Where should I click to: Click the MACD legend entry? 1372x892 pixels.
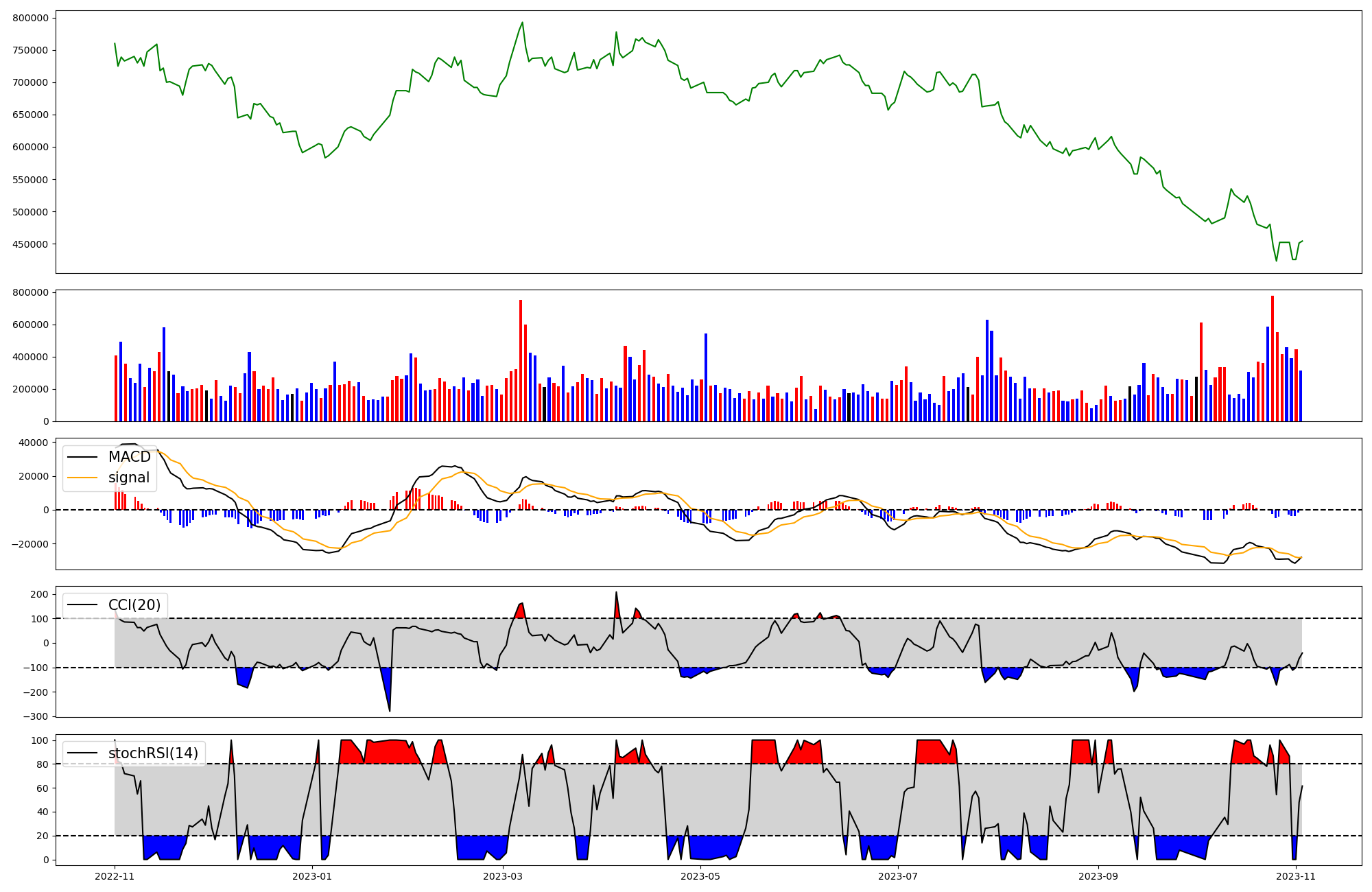click(128, 457)
